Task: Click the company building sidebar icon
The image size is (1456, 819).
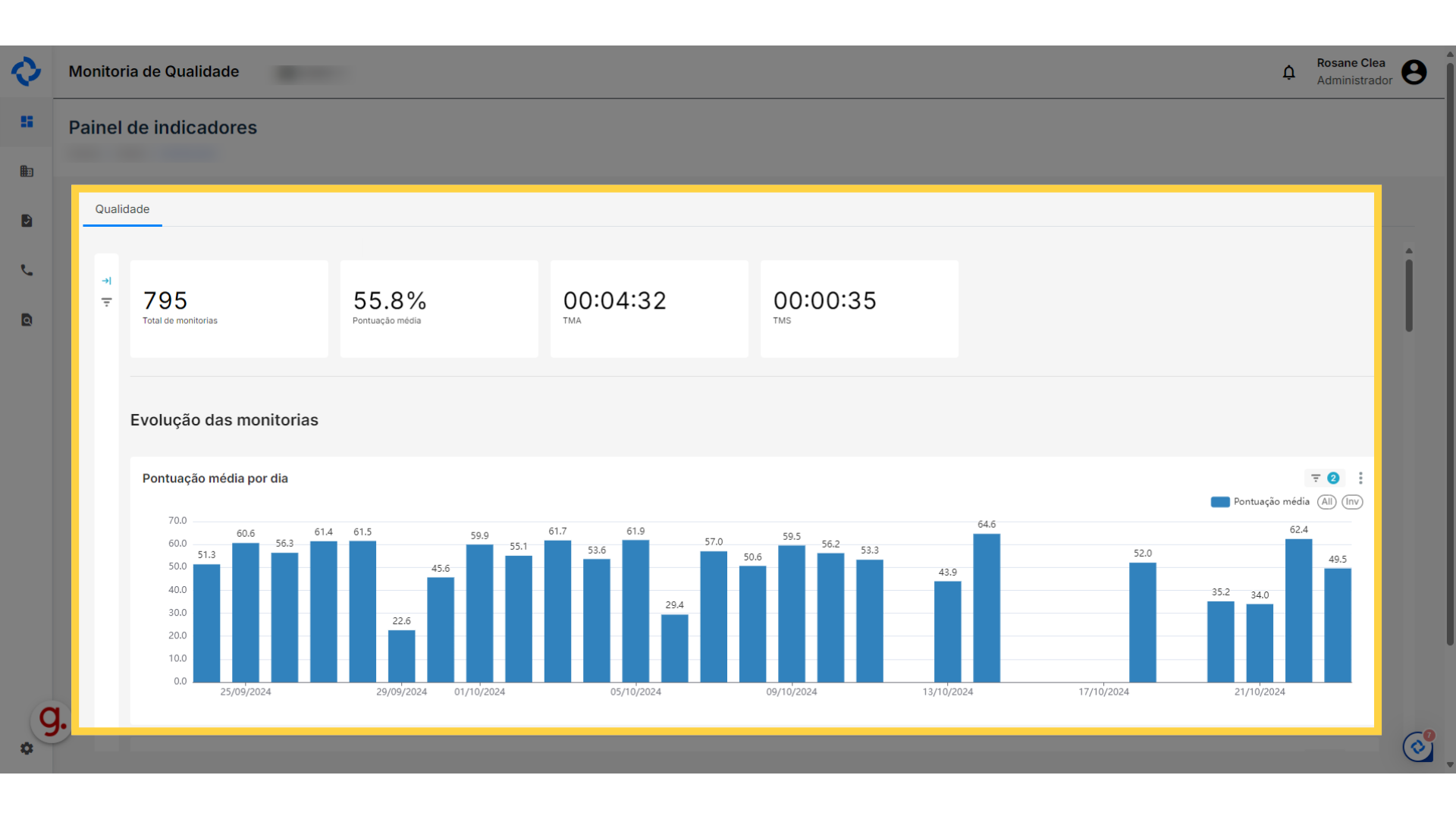Action: pos(27,171)
